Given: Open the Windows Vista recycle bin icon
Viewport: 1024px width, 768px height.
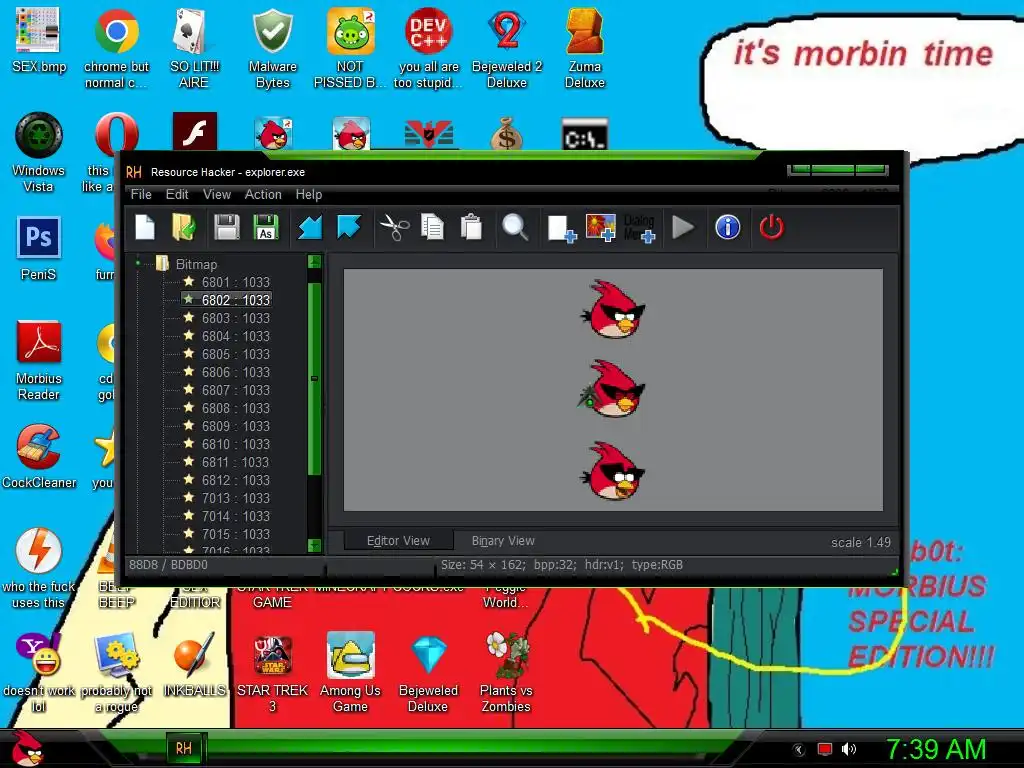Looking at the screenshot, I should (38, 153).
